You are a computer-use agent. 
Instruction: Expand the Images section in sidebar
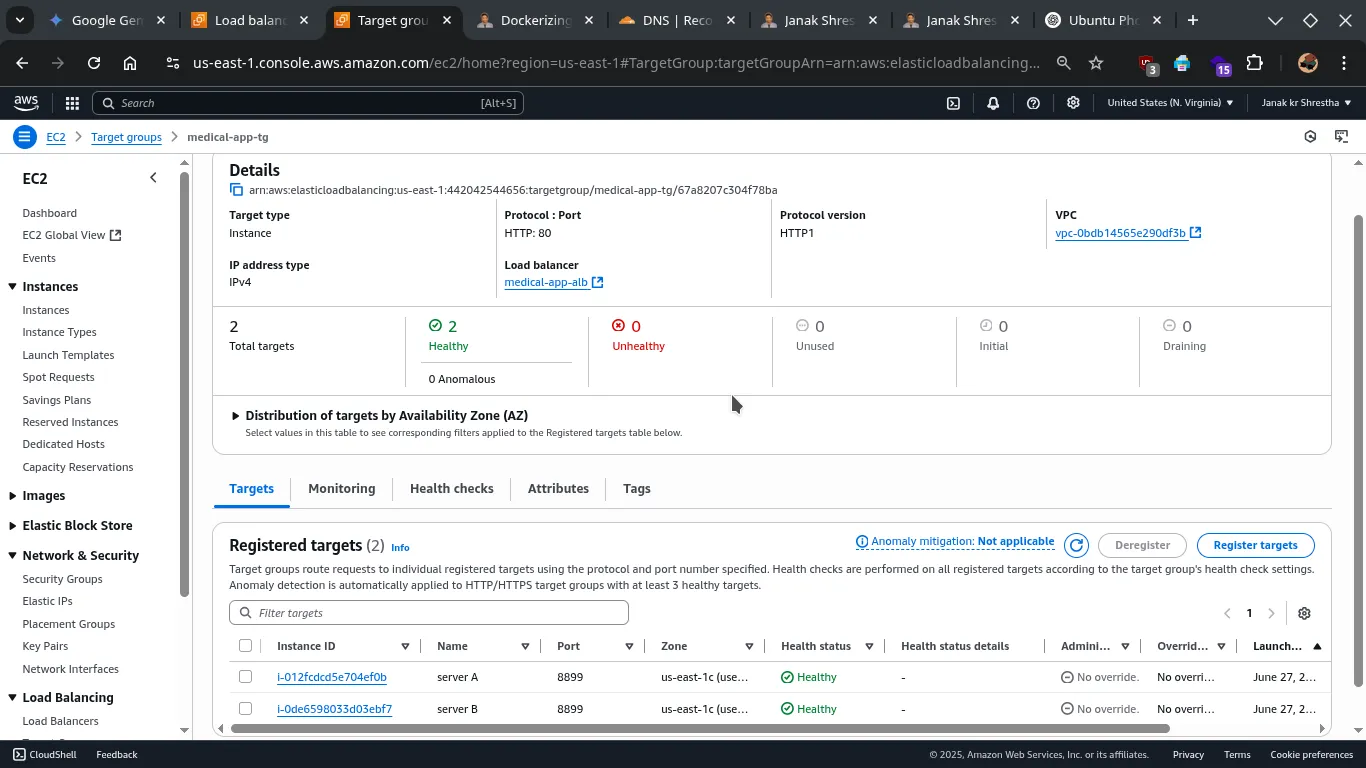12,496
